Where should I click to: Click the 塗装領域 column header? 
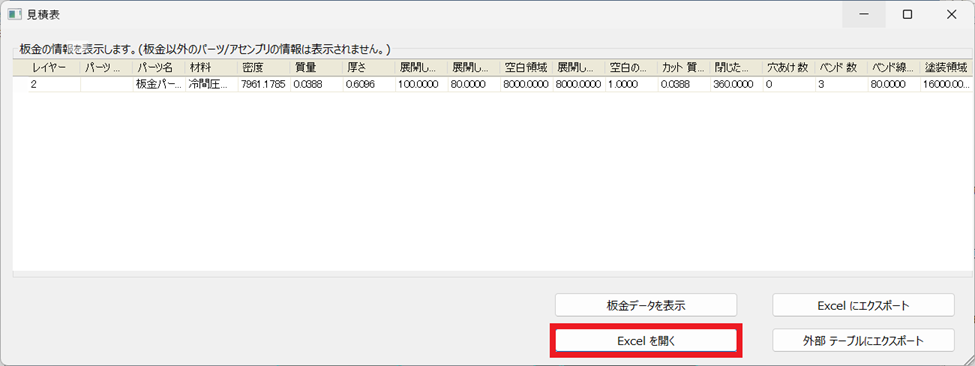pyautogui.click(x=946, y=68)
